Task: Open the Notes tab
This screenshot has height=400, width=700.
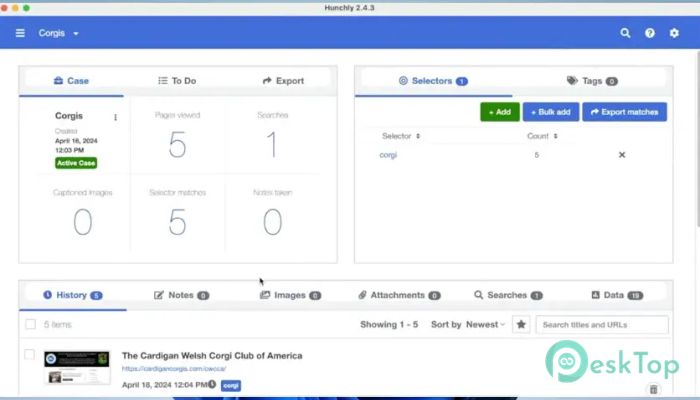Action: click(181, 295)
